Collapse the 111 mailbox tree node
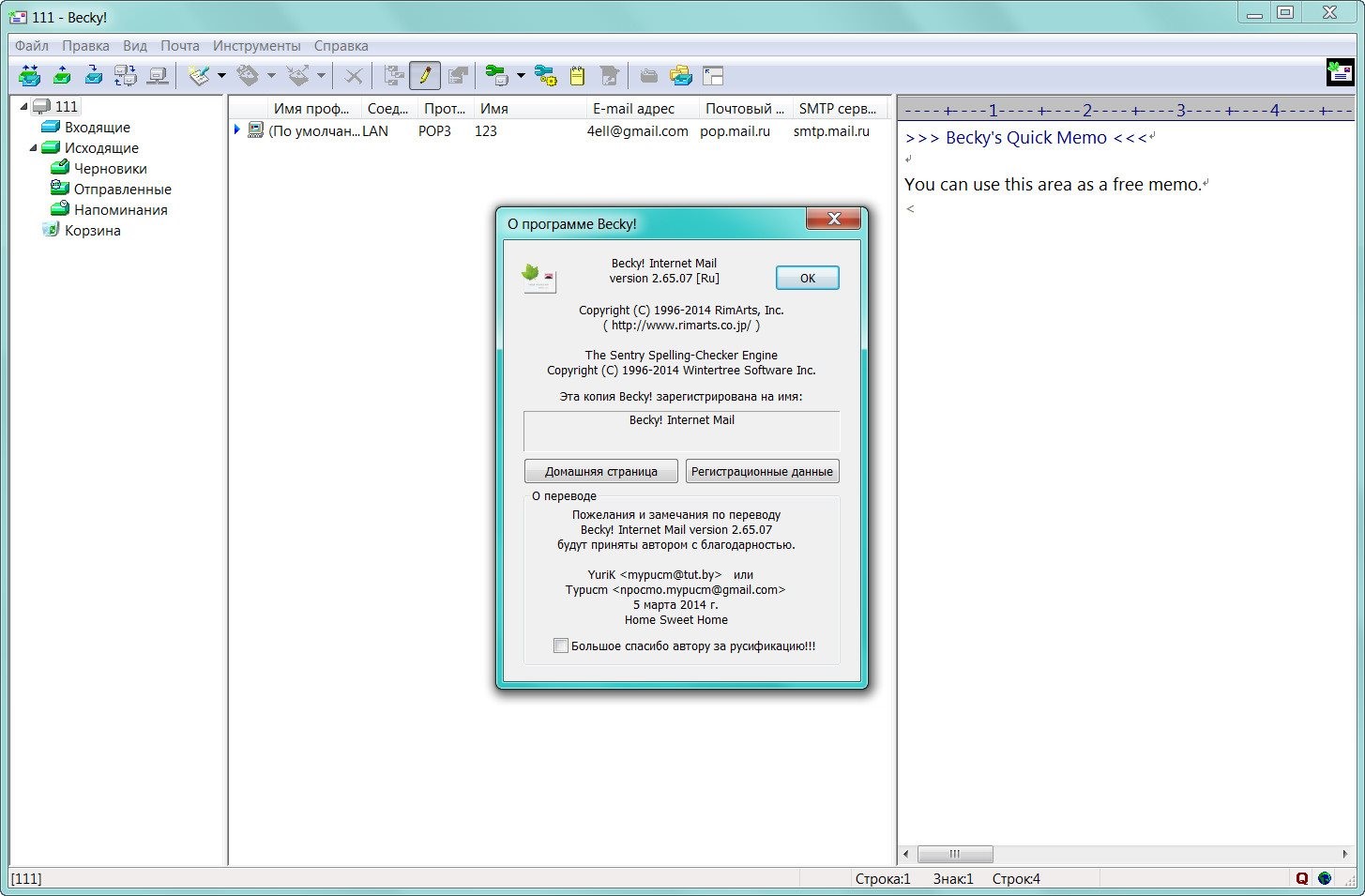The height and width of the screenshot is (896, 1365). pyautogui.click(x=23, y=106)
